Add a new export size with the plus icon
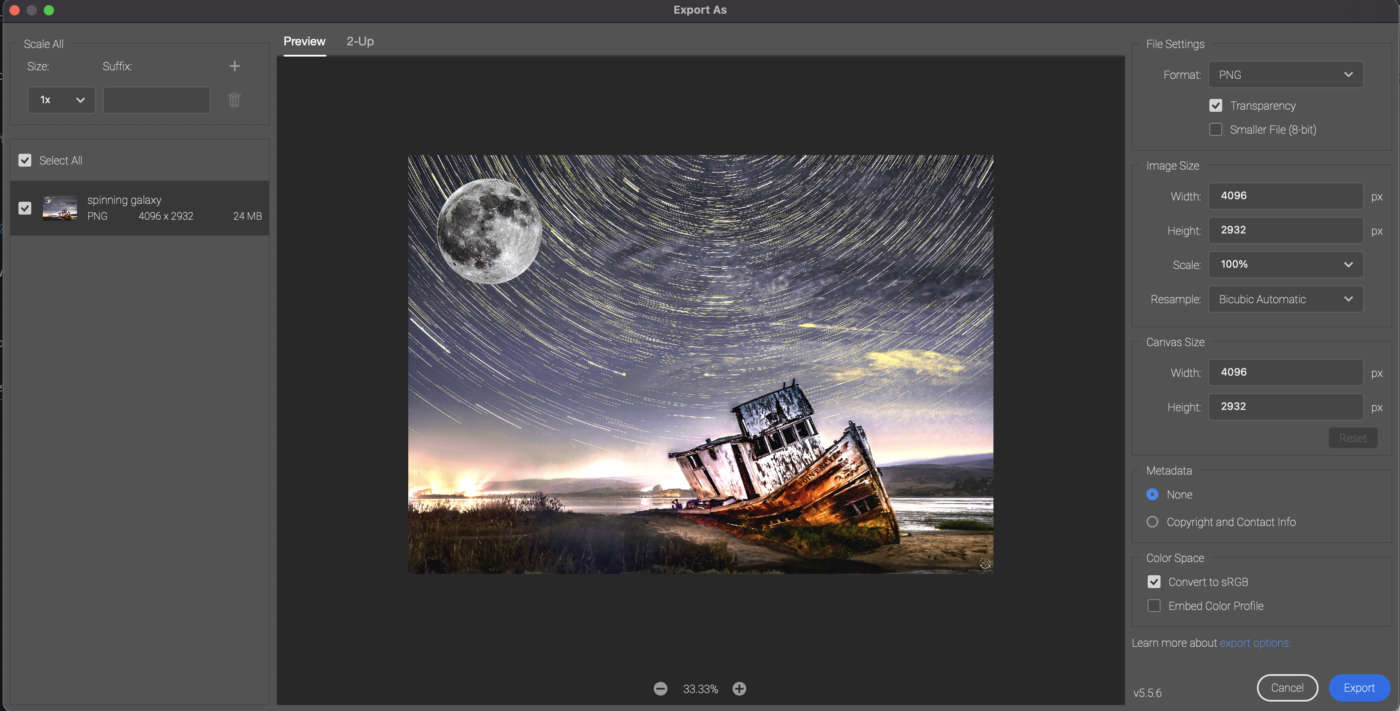This screenshot has width=1400, height=711. (x=234, y=66)
